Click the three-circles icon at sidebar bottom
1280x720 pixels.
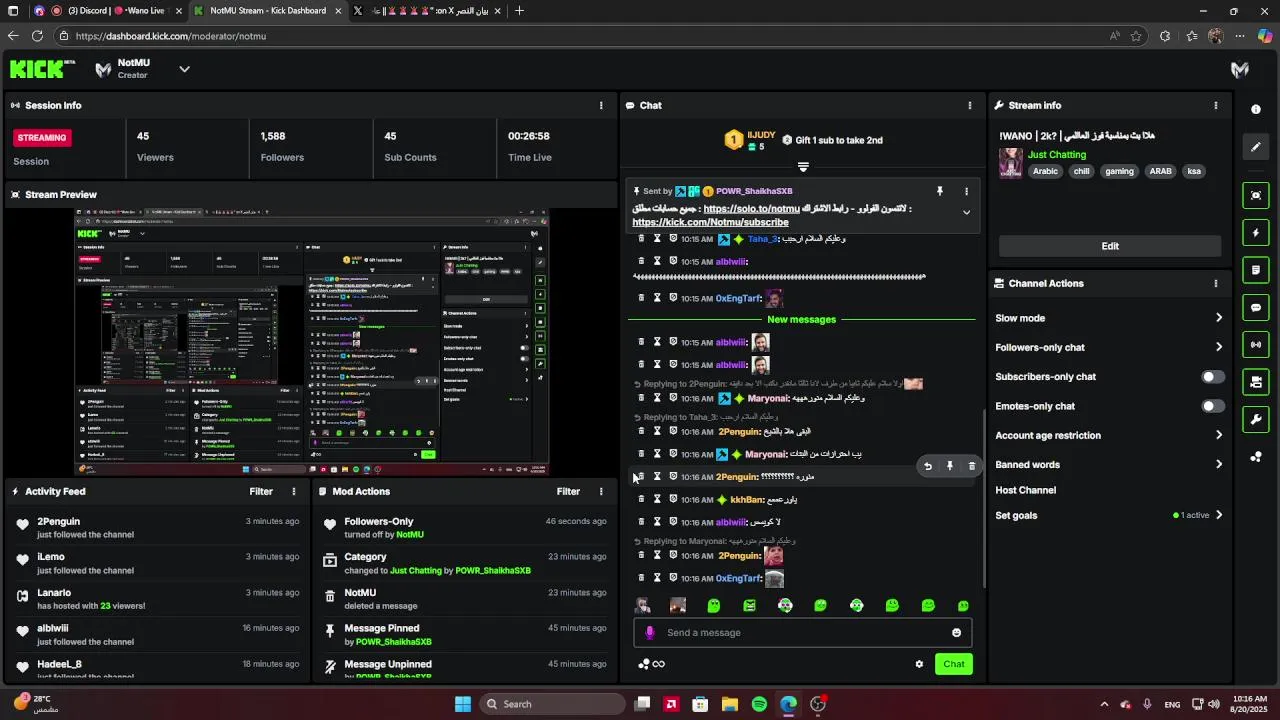[1256, 457]
